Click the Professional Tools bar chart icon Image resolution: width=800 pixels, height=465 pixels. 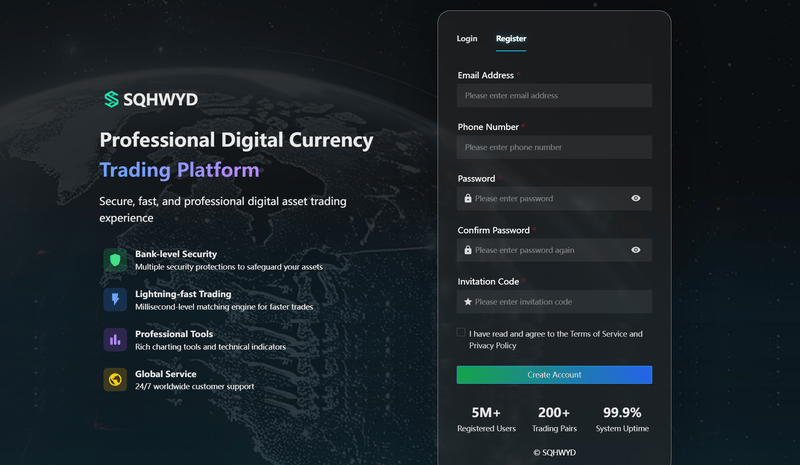115,339
